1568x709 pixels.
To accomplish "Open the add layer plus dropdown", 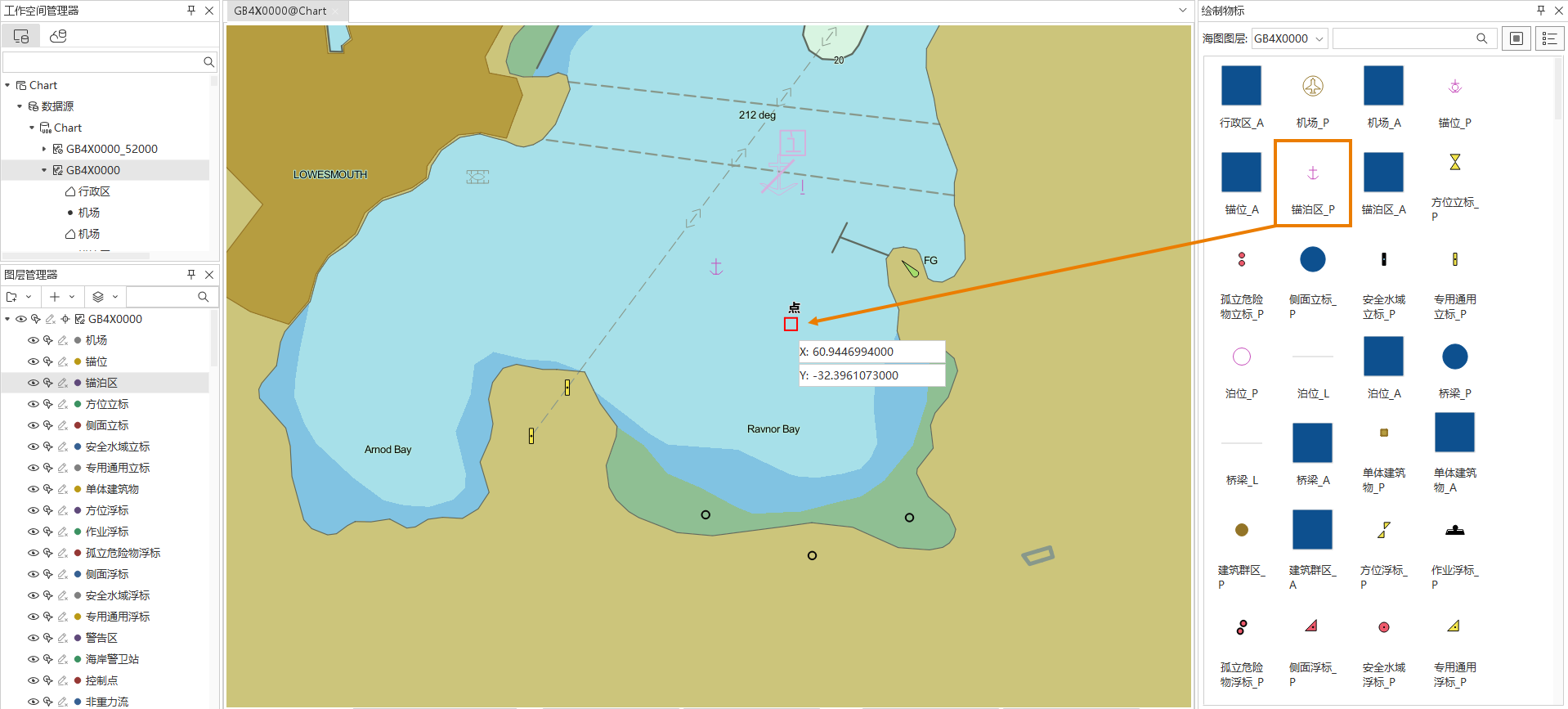I will [62, 297].
